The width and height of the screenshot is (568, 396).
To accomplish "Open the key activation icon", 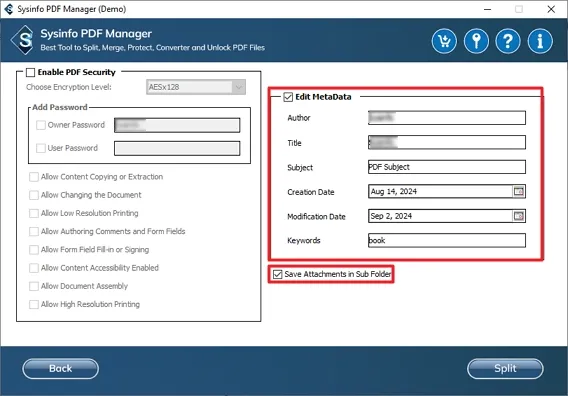I will click(x=476, y=41).
